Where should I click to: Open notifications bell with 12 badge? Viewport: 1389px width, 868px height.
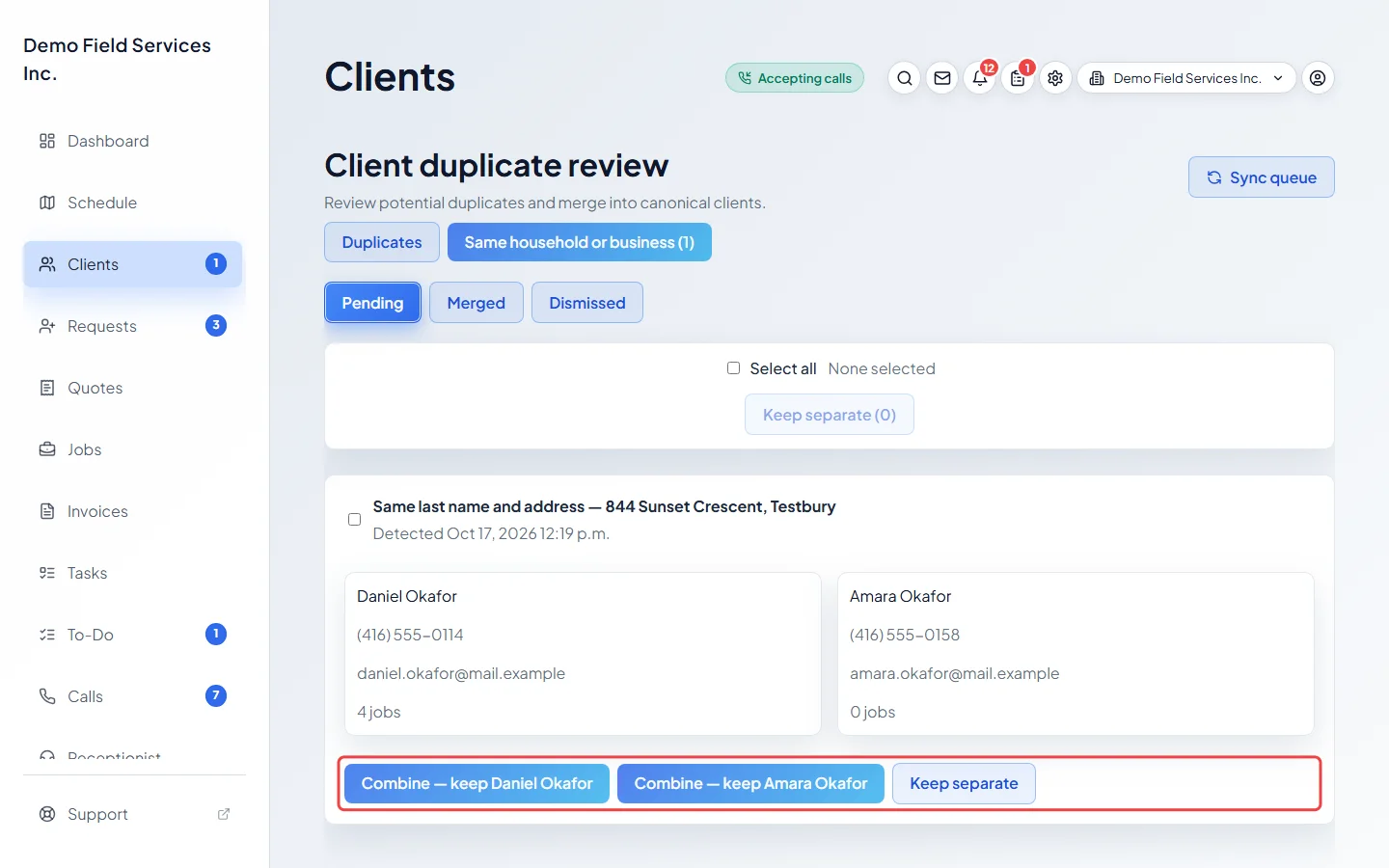click(980, 78)
